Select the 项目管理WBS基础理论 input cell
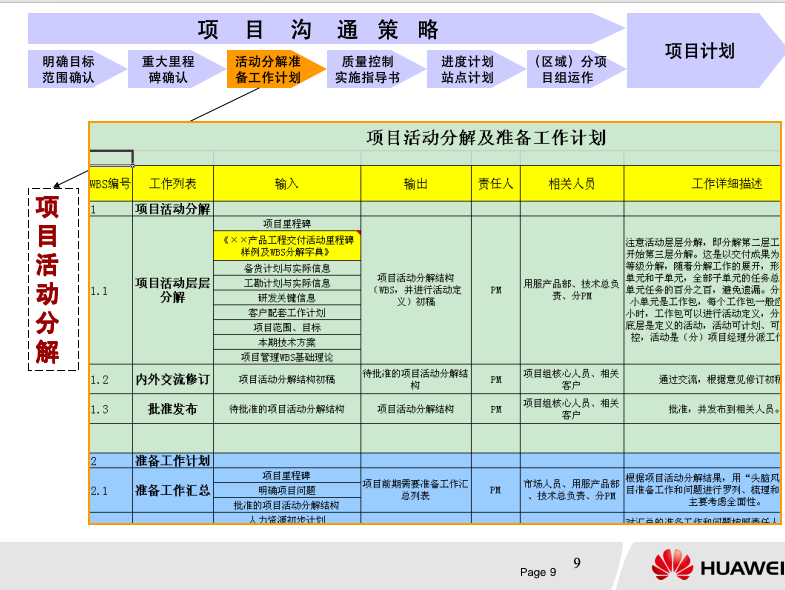Image resolution: width=785 pixels, height=590 pixels. tap(287, 357)
